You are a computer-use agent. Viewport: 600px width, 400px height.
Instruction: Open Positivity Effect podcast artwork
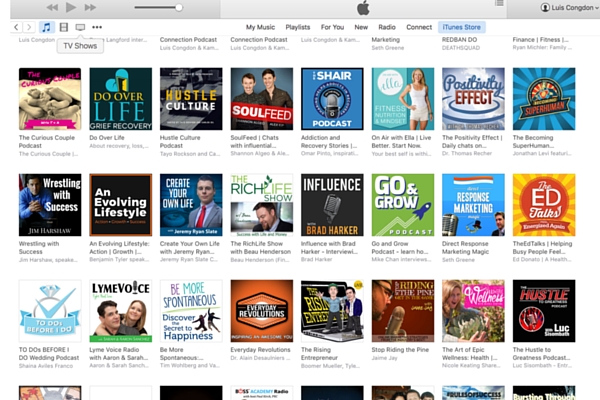[x=473, y=99]
